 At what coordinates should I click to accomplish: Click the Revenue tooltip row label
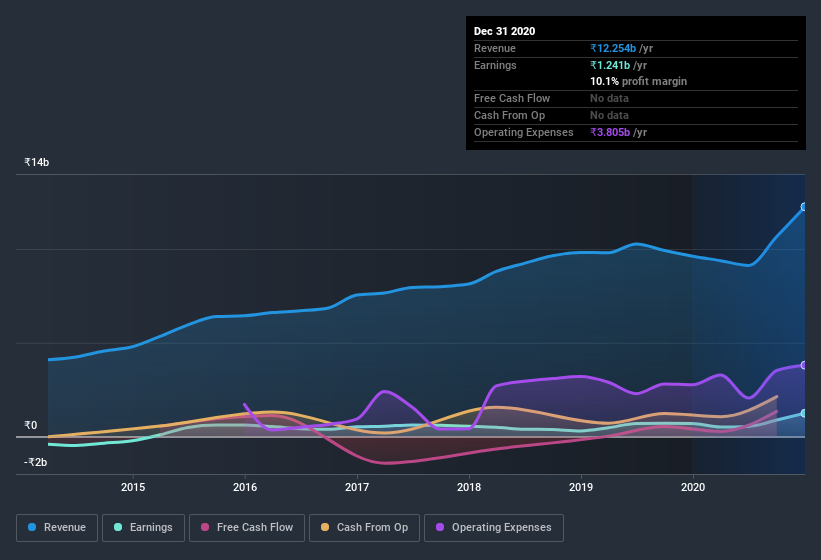(495, 48)
